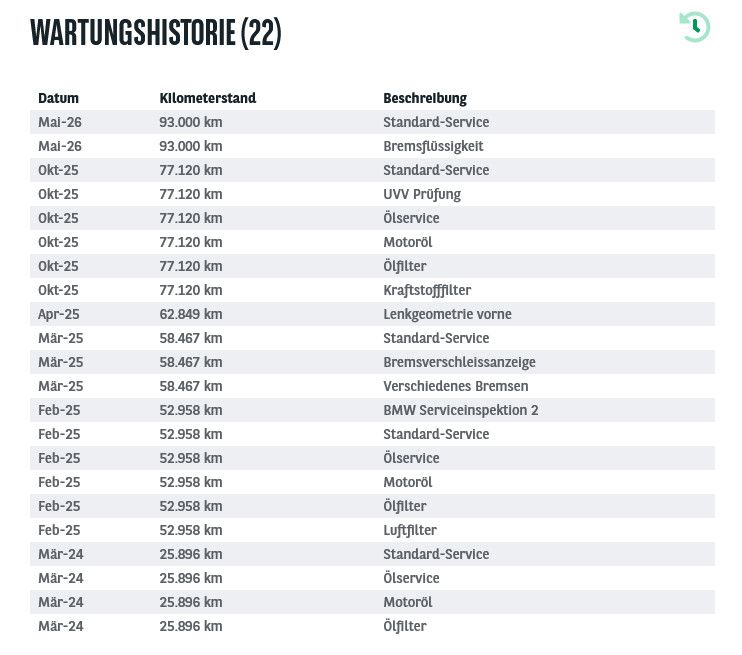742x655 pixels.
Task: Click the last Ölfilter entry at 25.896 km
Action: pyautogui.click(x=405, y=626)
